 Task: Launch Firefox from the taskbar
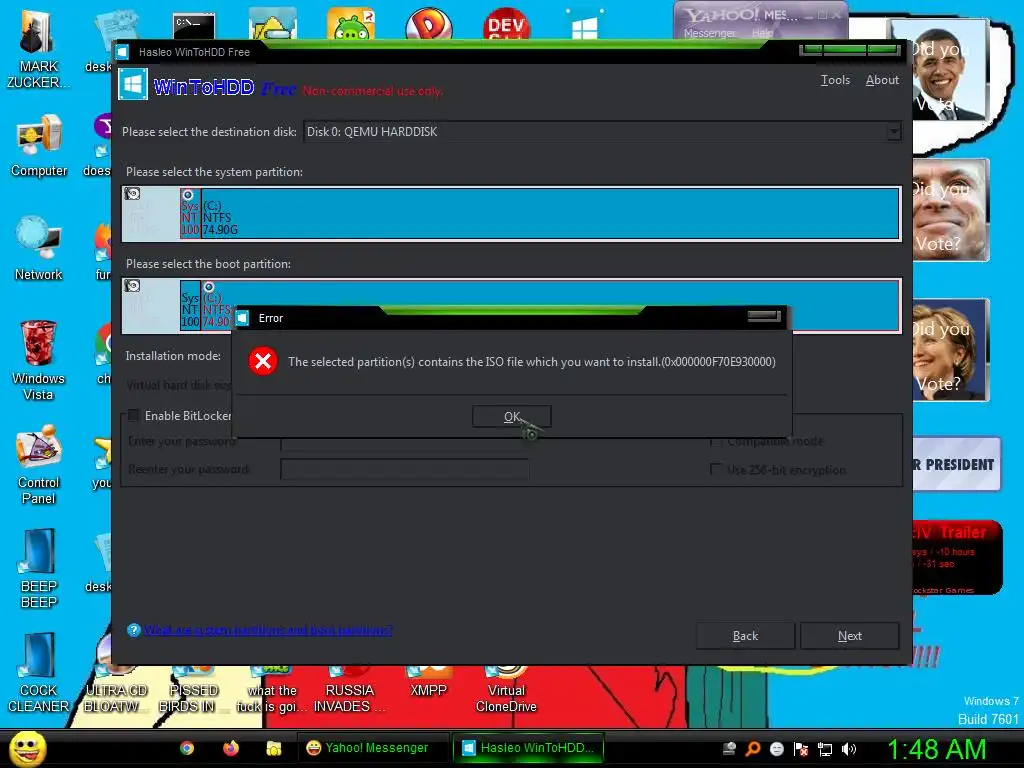pos(231,748)
